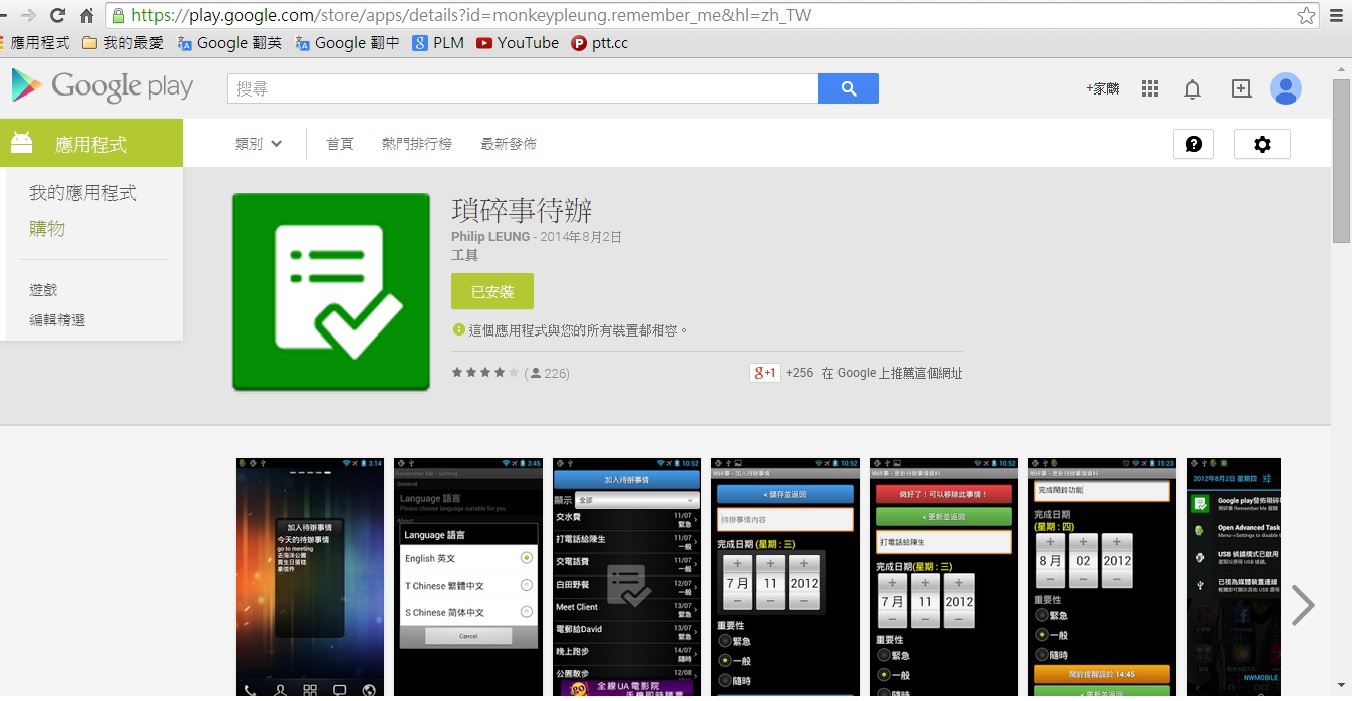Open screenshot with 做好了 red banner
1354x701 pixels.
coord(944,577)
